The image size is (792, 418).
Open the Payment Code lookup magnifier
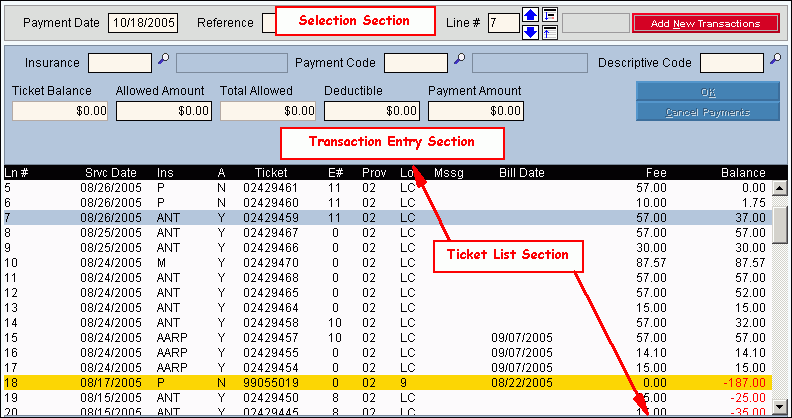click(x=459, y=63)
